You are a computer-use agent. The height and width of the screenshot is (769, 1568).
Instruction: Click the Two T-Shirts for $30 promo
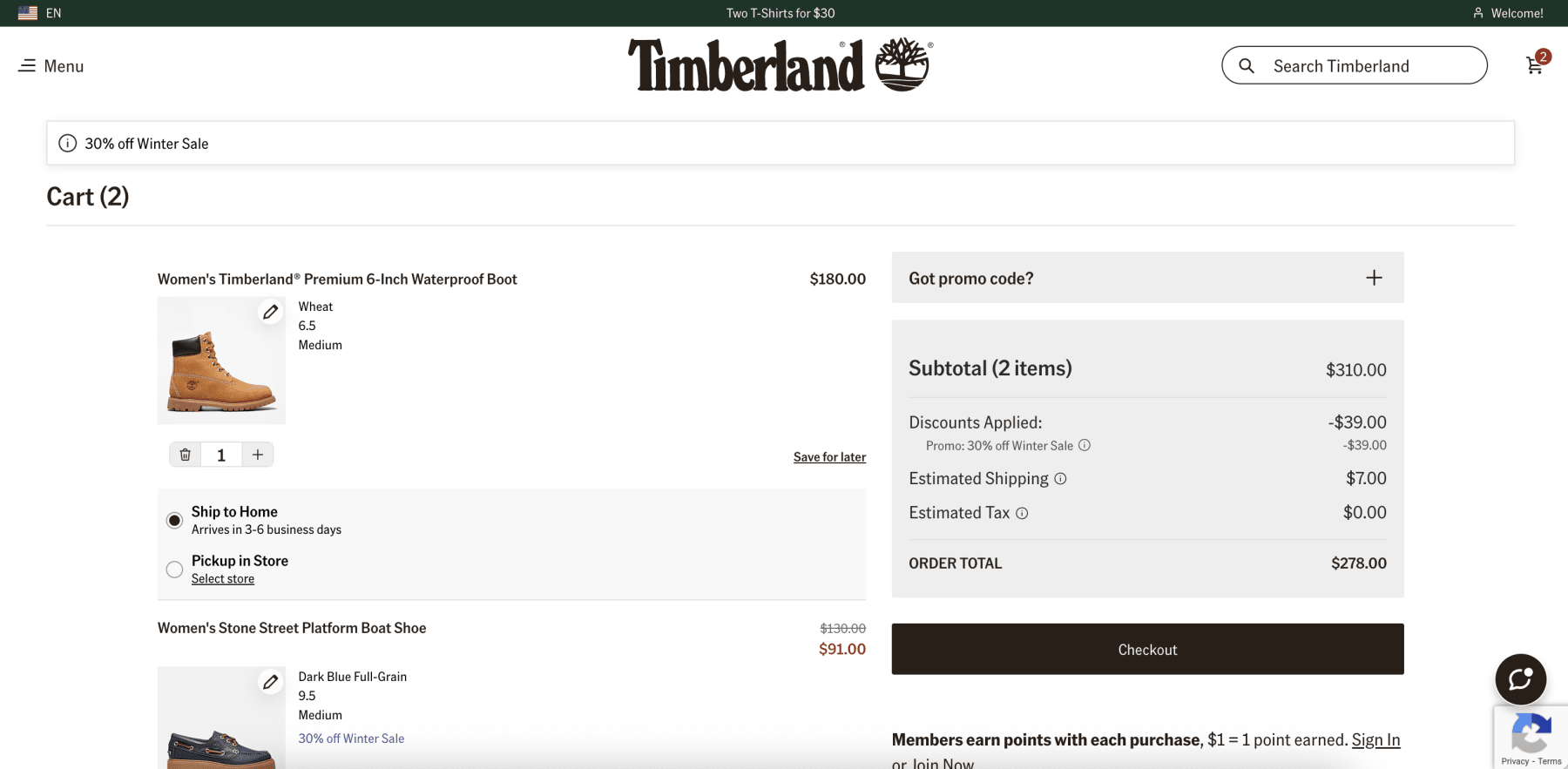pos(781,13)
